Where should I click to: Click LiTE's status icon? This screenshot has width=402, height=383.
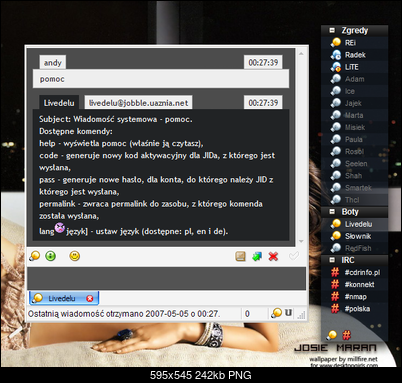pyautogui.click(x=336, y=67)
